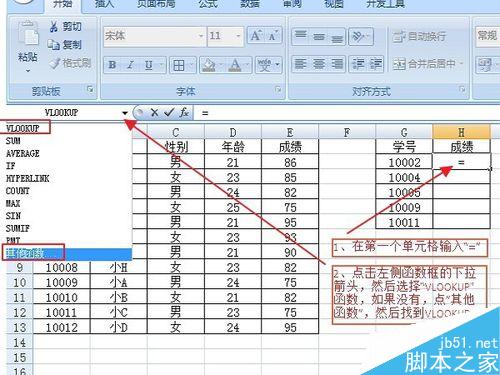The width and height of the screenshot is (500, 375).
Task: Open the 剪贴板 group dialog launcher
Action: [x=90, y=89]
